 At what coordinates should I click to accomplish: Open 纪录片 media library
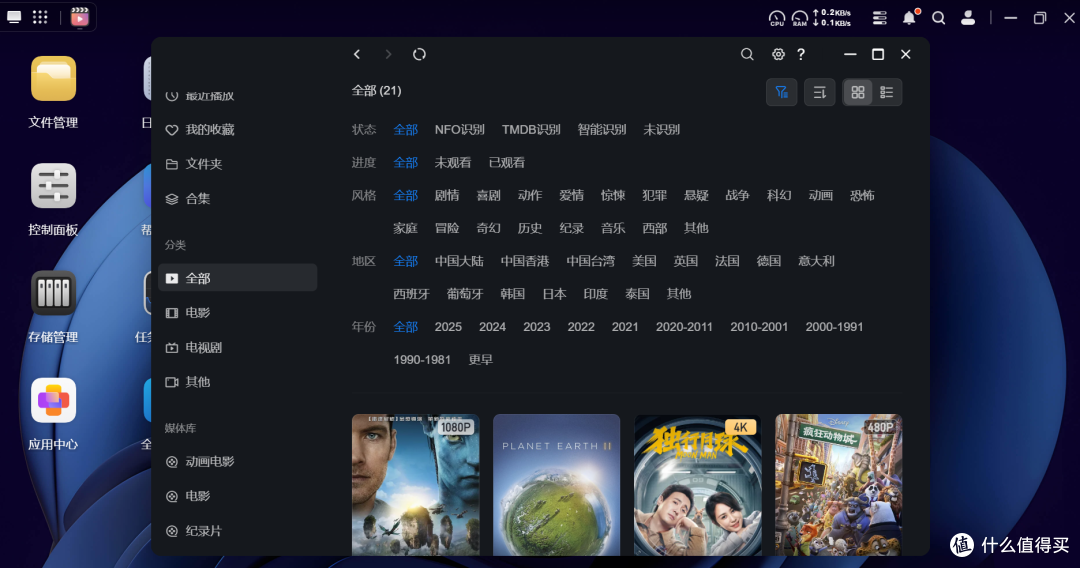238,531
